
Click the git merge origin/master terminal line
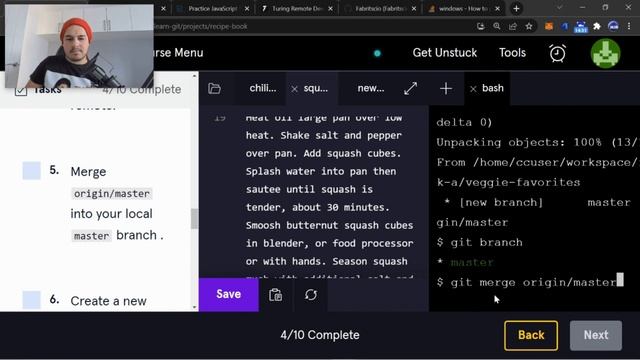(x=530, y=282)
